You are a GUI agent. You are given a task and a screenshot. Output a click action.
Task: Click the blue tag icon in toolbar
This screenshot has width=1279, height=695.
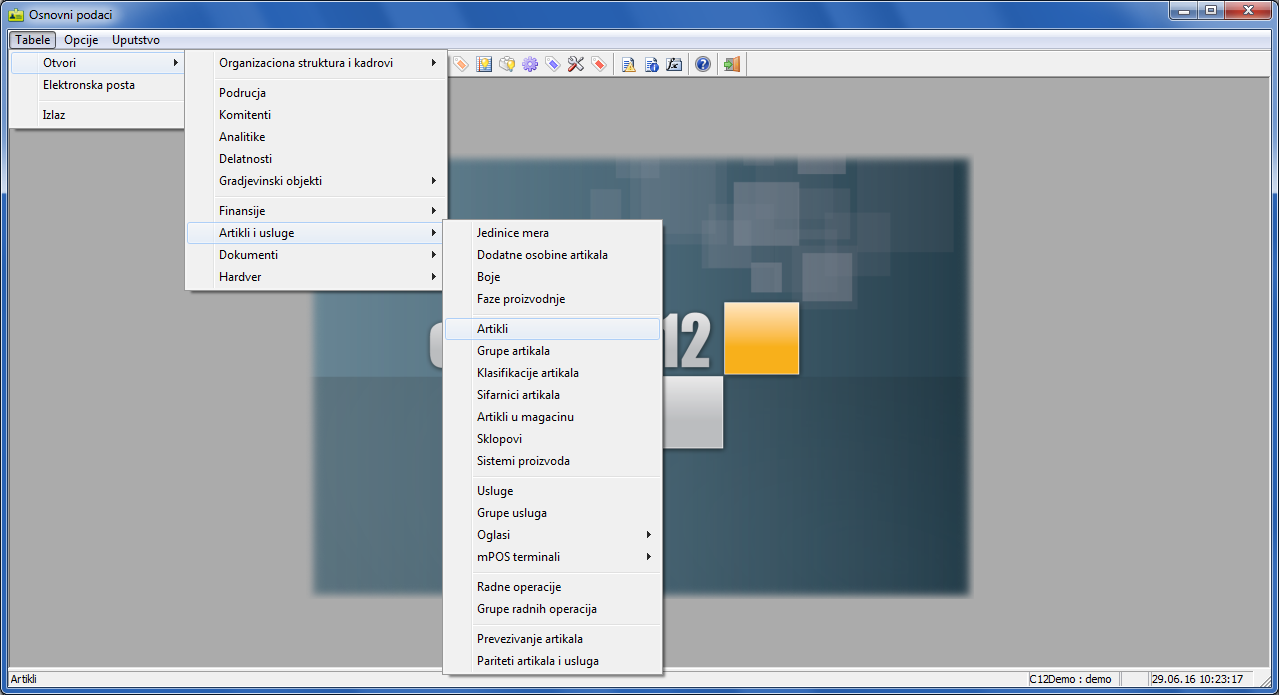(552, 64)
